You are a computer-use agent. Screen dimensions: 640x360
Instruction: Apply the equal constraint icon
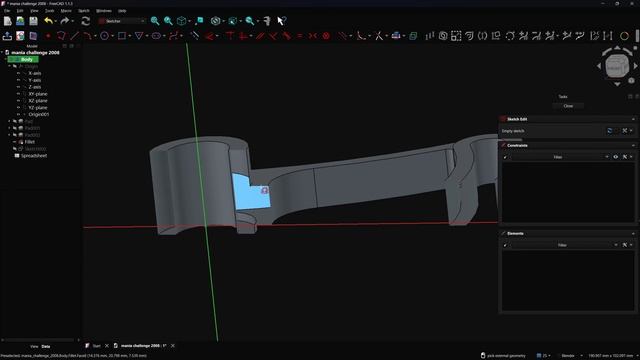pyautogui.click(x=300, y=36)
